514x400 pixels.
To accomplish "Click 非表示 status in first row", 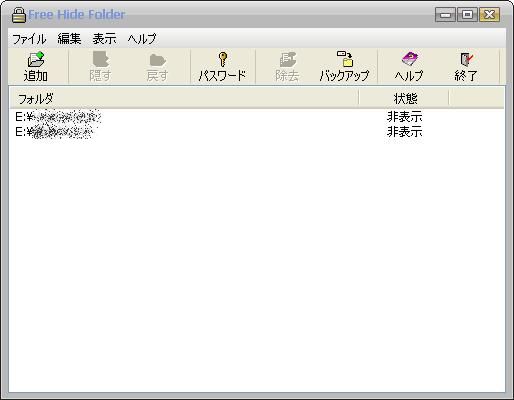I will pyautogui.click(x=405, y=117).
